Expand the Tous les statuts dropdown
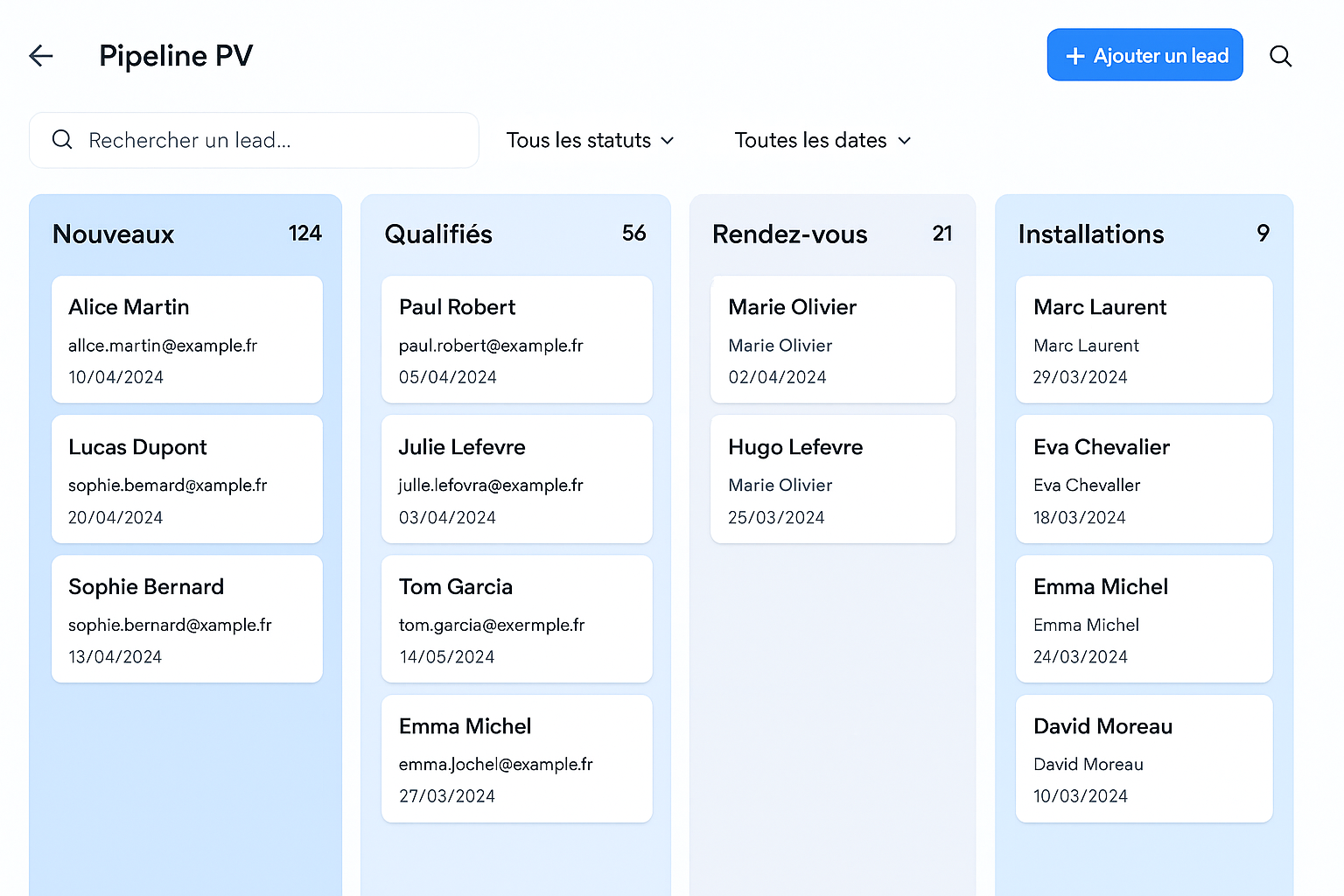Screen dimensions: 1344x896 pyautogui.click(x=590, y=140)
